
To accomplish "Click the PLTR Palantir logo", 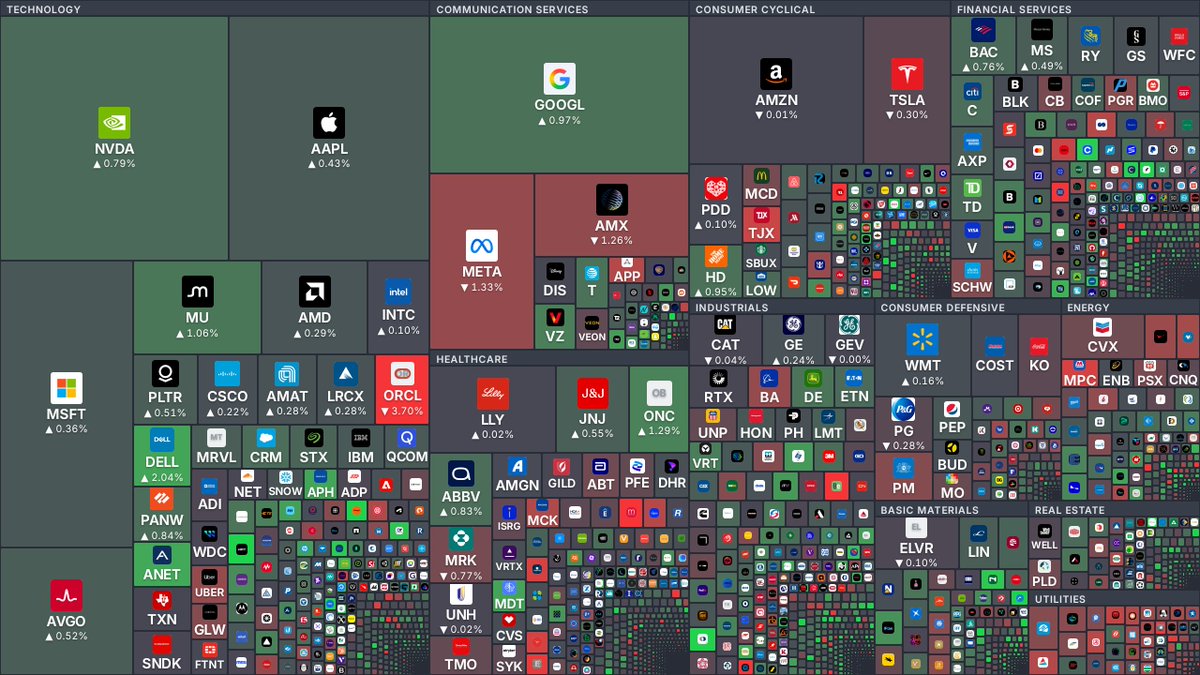I will click(165, 374).
